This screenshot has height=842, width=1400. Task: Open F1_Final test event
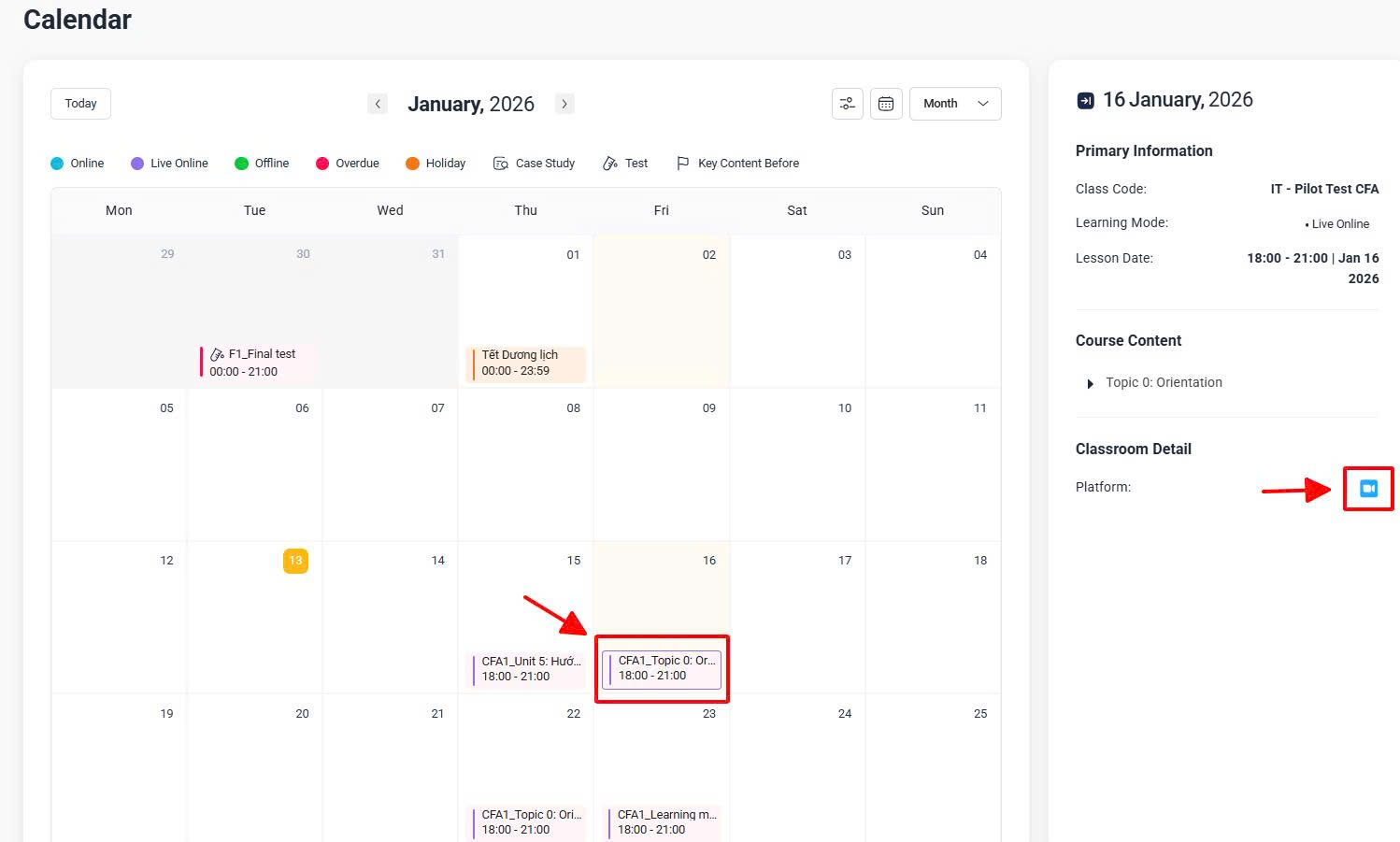pos(254,363)
